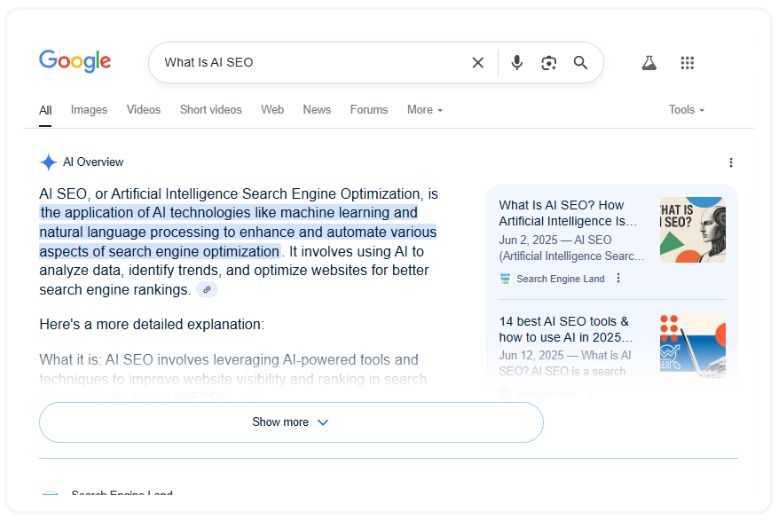
Task: Click the Search Engine Land favicon
Action: pos(505,279)
